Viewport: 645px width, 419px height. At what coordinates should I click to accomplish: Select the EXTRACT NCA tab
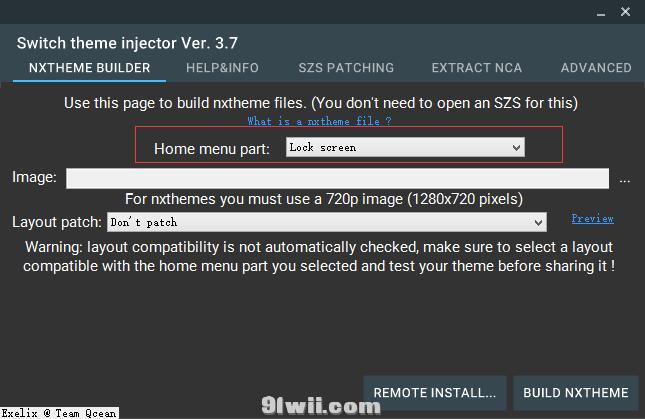[x=477, y=68]
